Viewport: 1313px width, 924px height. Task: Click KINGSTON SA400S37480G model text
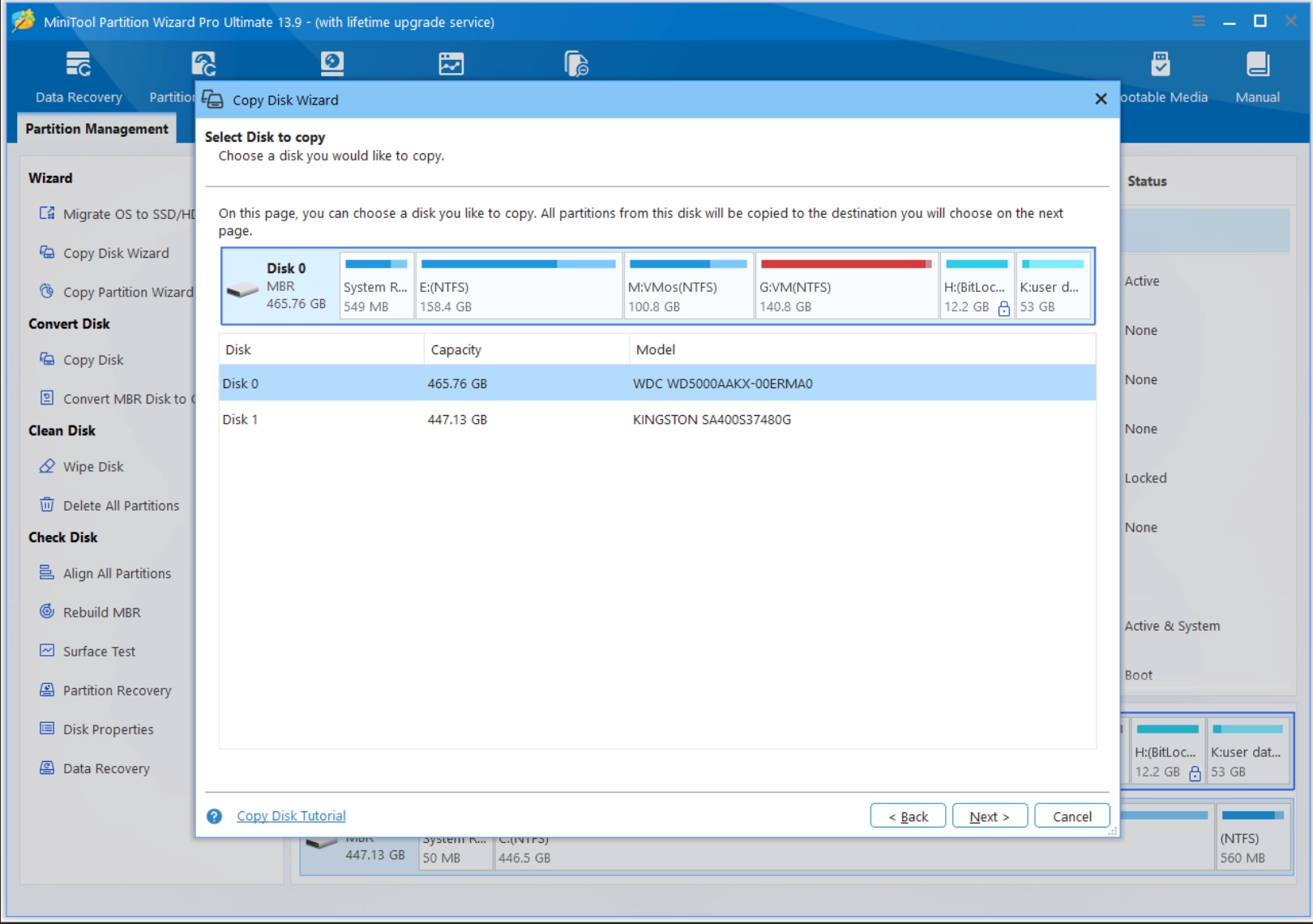point(712,419)
